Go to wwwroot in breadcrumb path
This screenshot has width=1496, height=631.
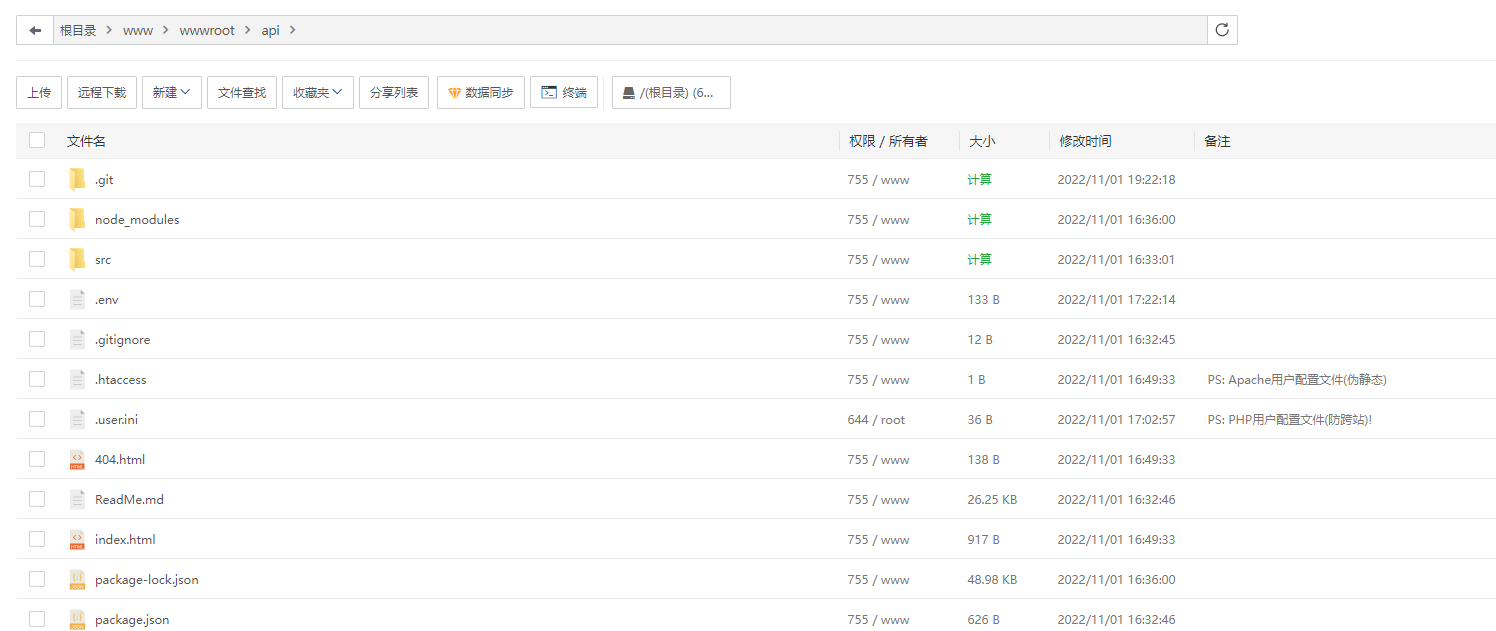[x=207, y=30]
